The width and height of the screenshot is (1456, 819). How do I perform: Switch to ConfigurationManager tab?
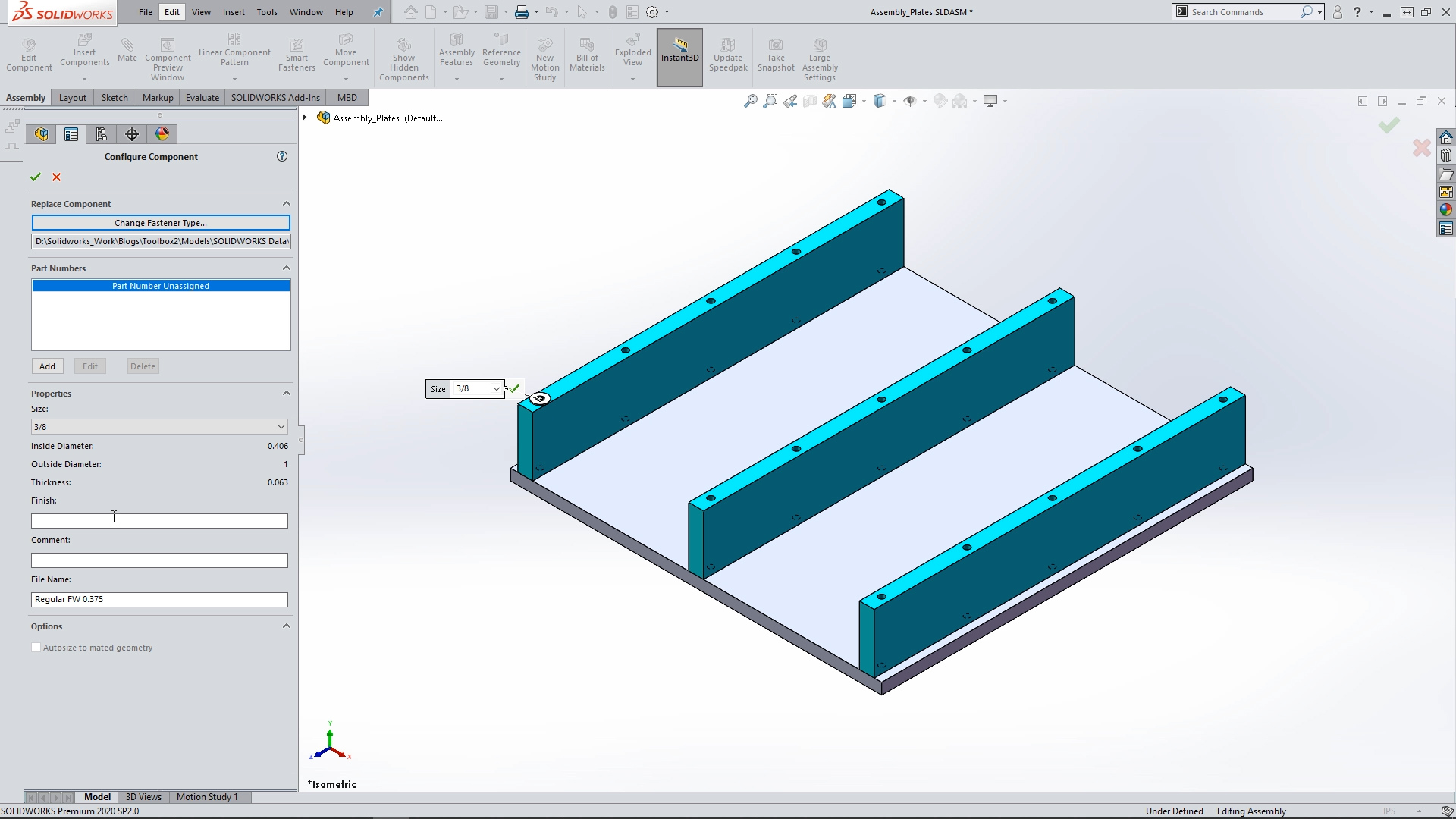102,134
